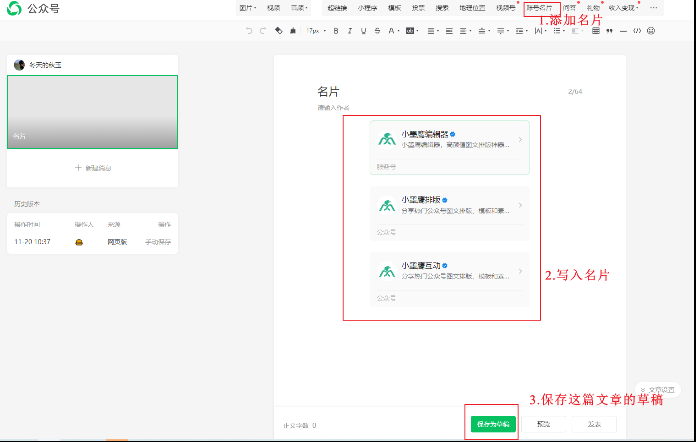Toggle bold formatting
Image resolution: width=696 pixels, height=442 pixels.
coord(336,31)
